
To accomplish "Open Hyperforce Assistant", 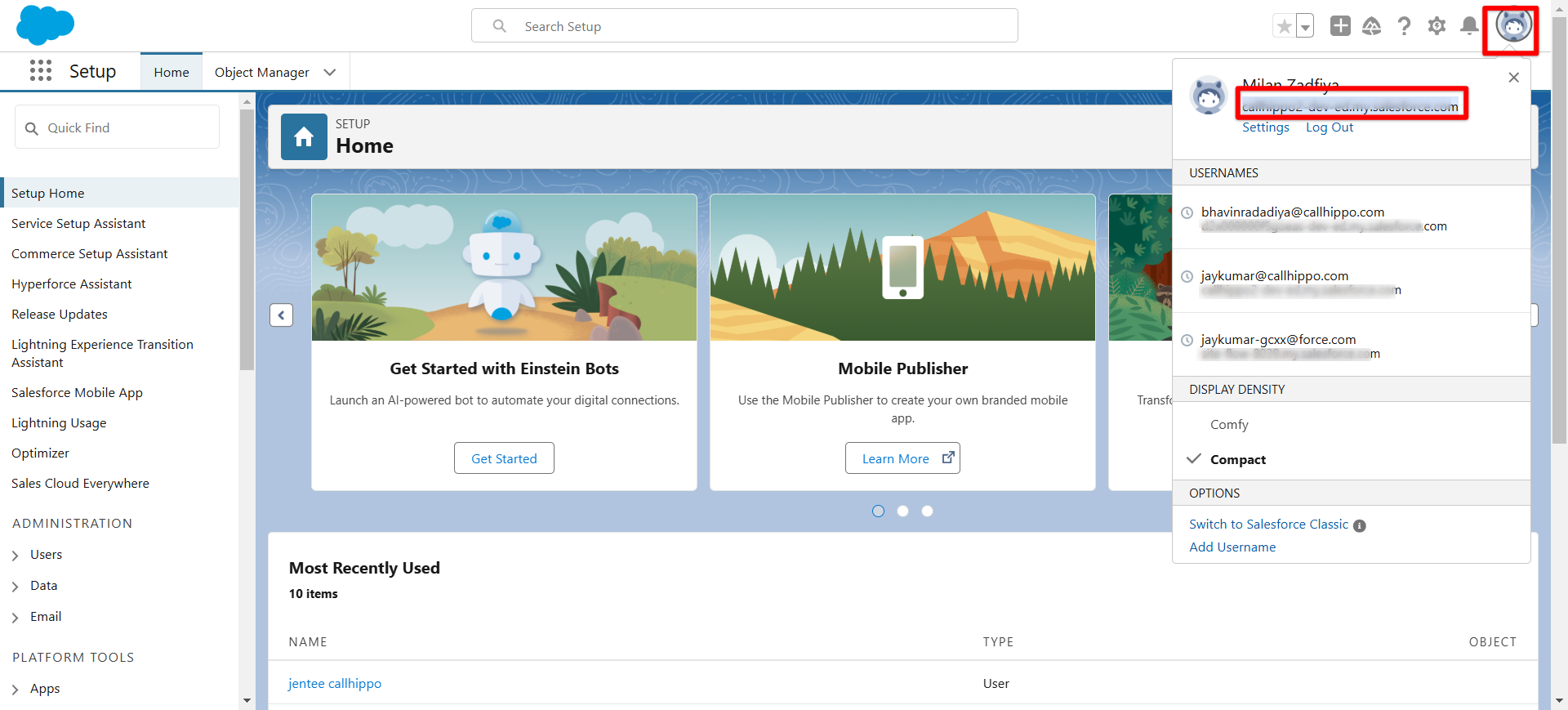I will pyautogui.click(x=71, y=284).
